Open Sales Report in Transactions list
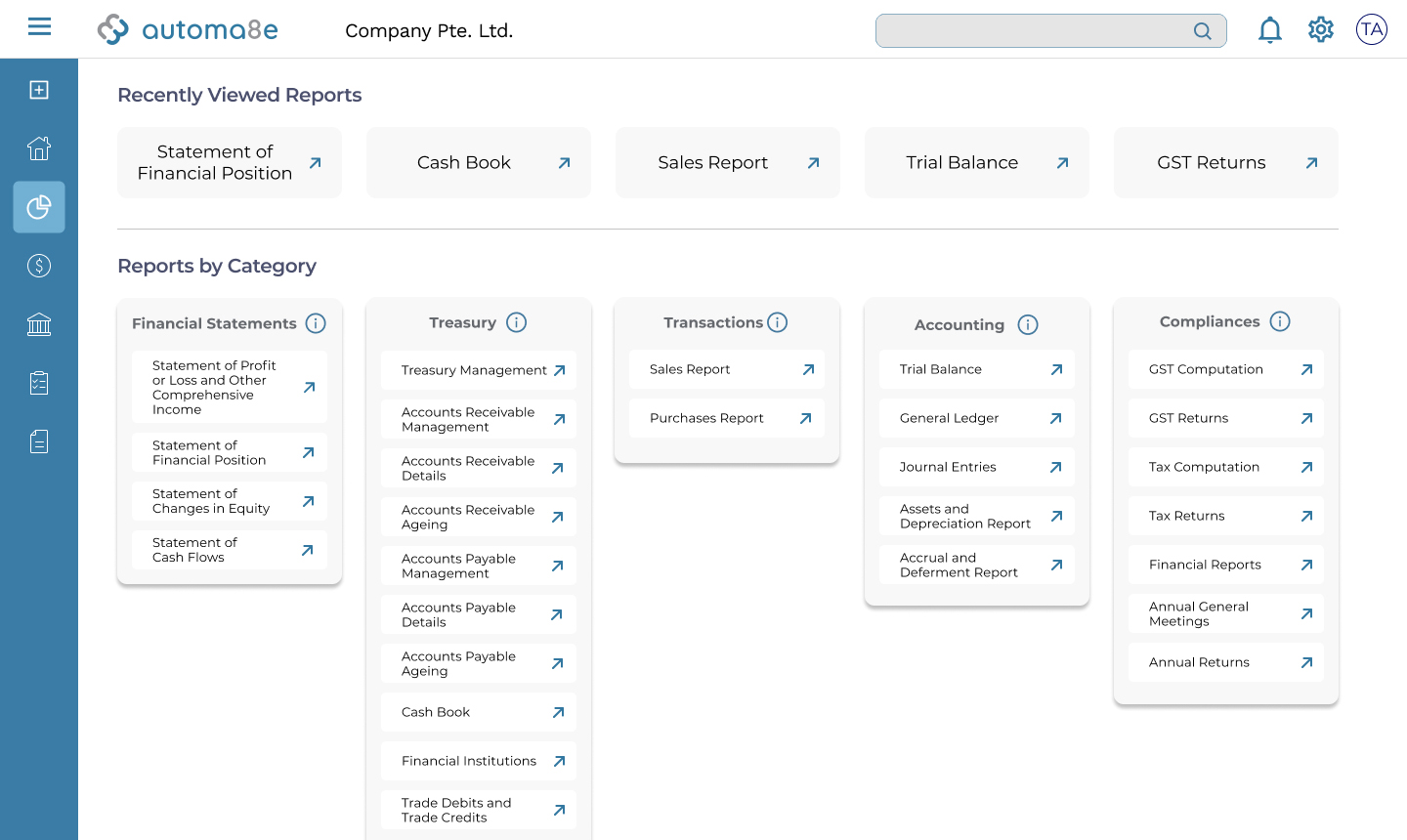Image resolution: width=1407 pixels, height=840 pixels. tap(727, 369)
